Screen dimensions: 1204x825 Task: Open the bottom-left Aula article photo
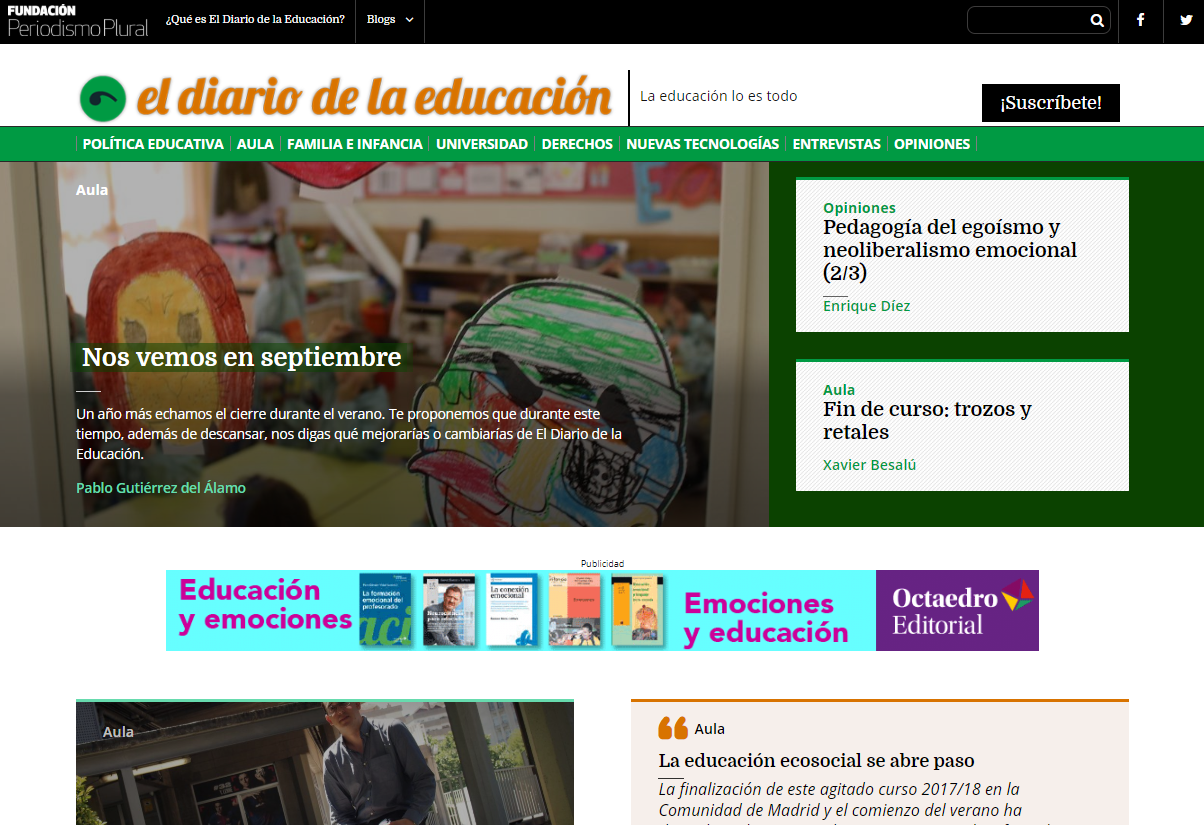[x=325, y=763]
